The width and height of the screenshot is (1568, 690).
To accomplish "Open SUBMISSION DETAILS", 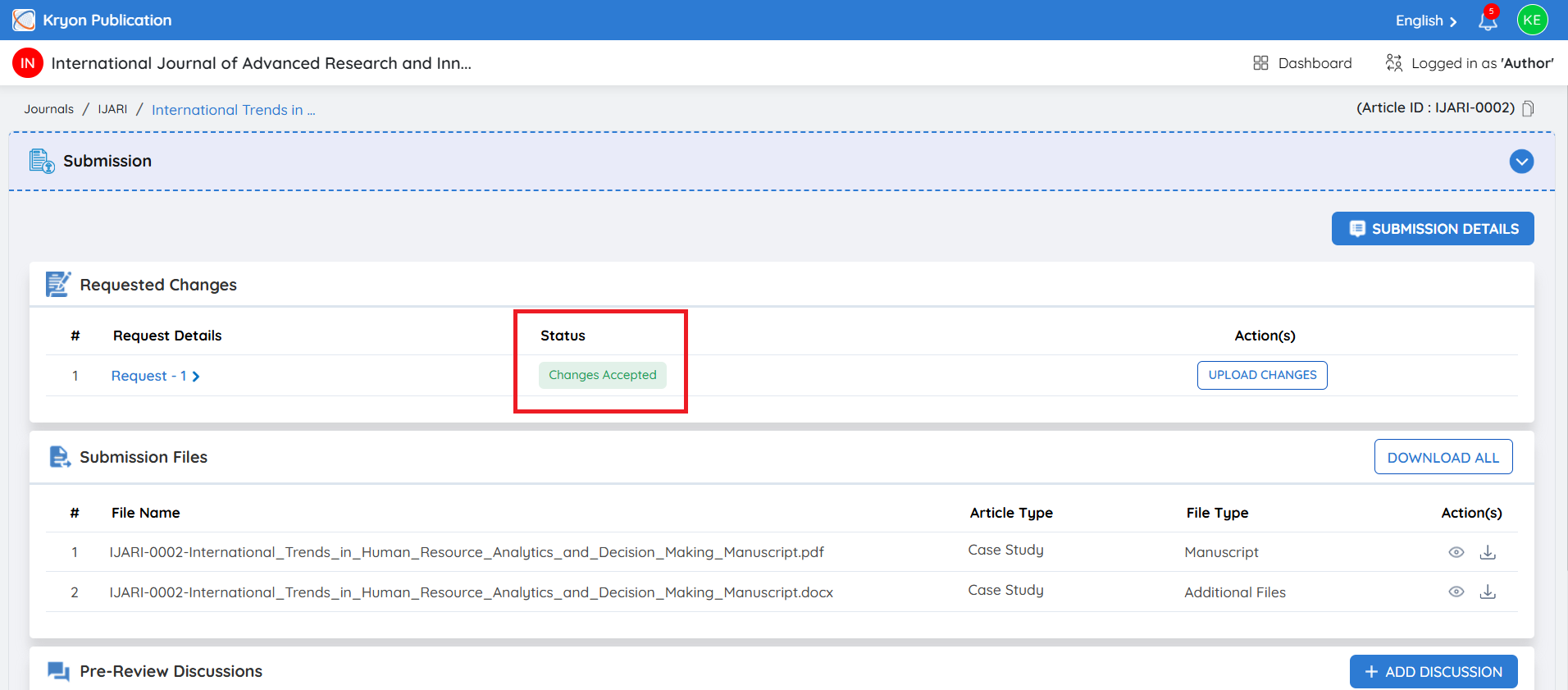I will (1433, 229).
